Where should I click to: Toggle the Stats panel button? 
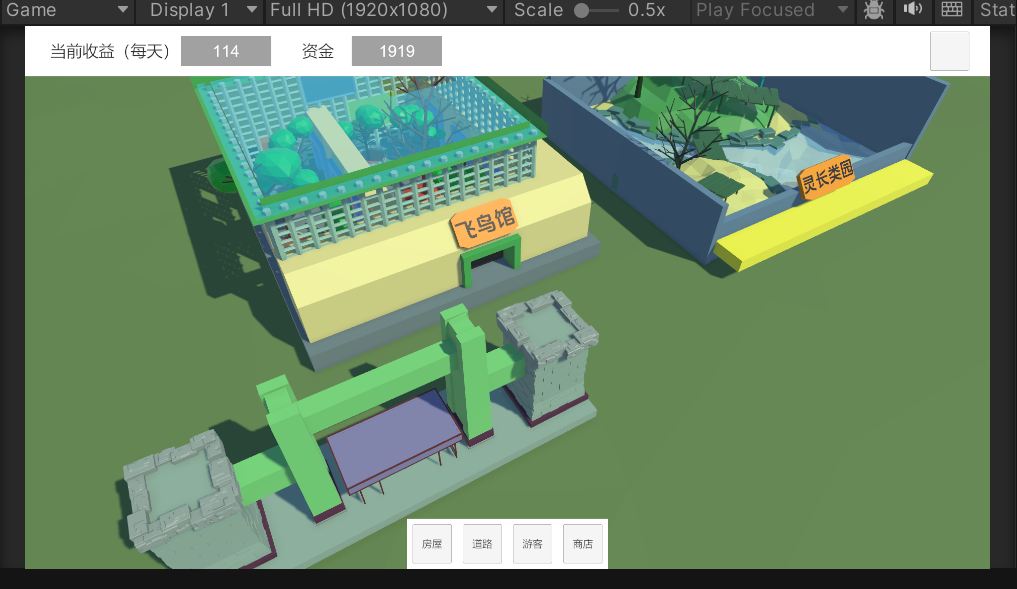[998, 10]
